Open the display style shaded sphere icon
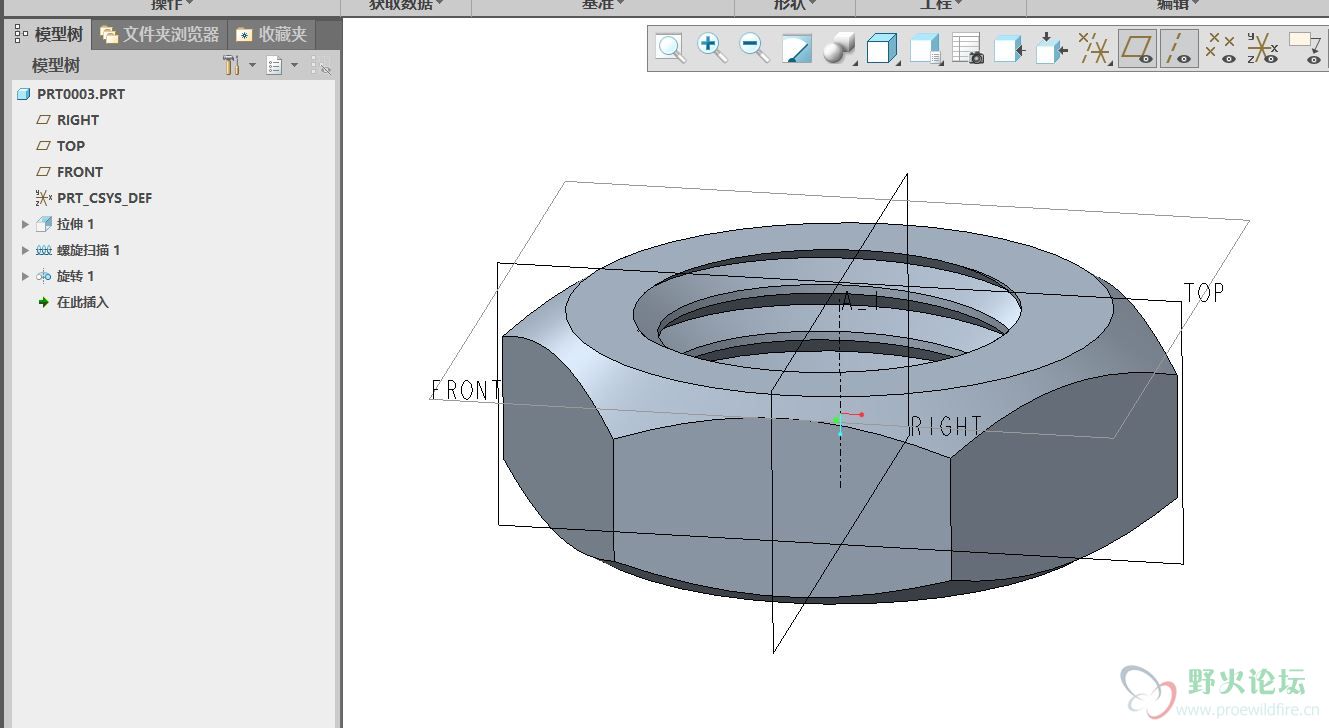 [x=839, y=48]
